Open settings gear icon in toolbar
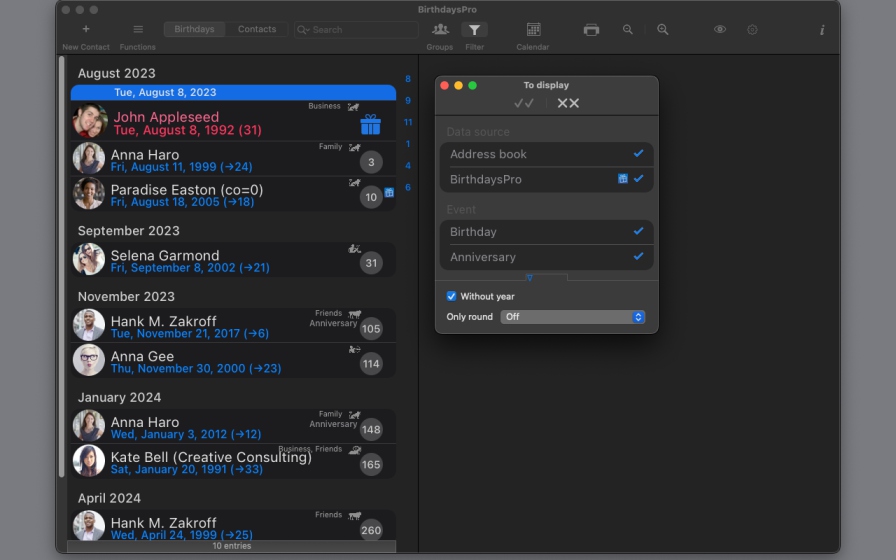This screenshot has width=896, height=560. (753, 30)
